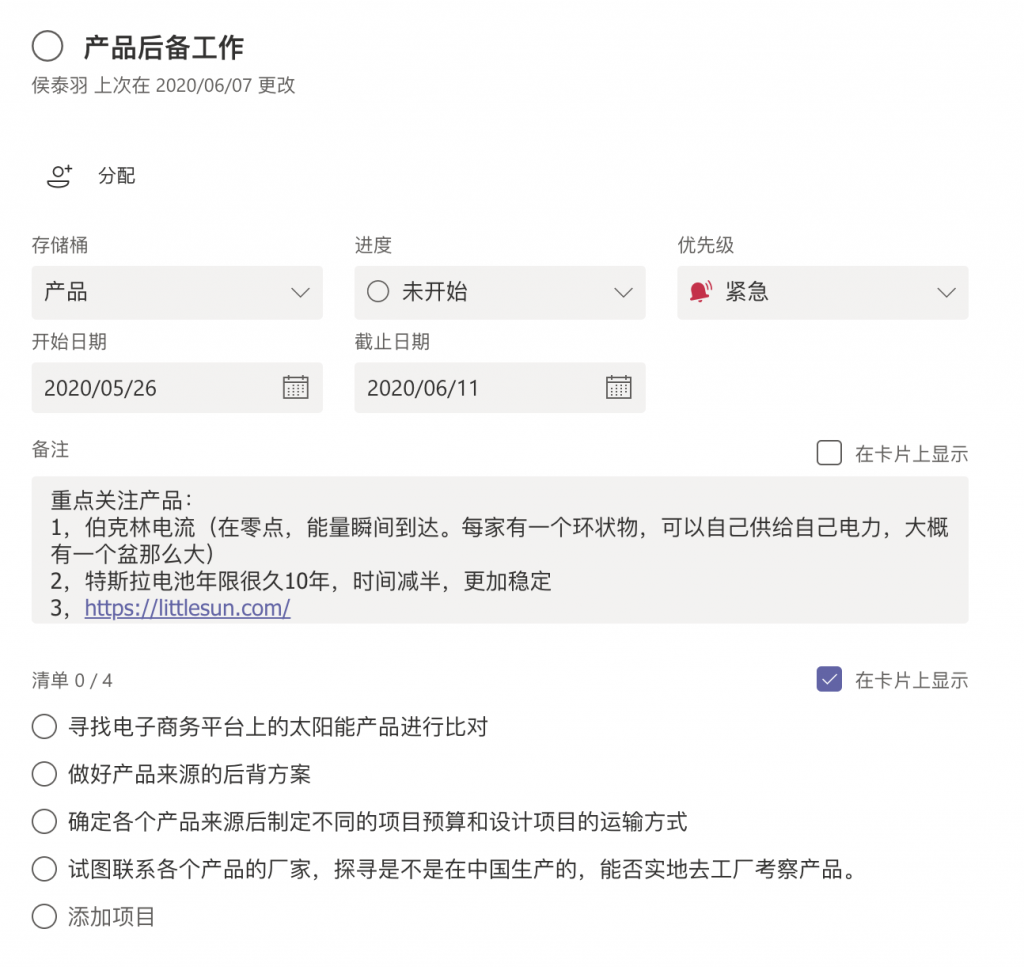Uncheck 在卡片上显示 for the checklist
Viewport: 1024px width, 967px height.
[x=829, y=679]
